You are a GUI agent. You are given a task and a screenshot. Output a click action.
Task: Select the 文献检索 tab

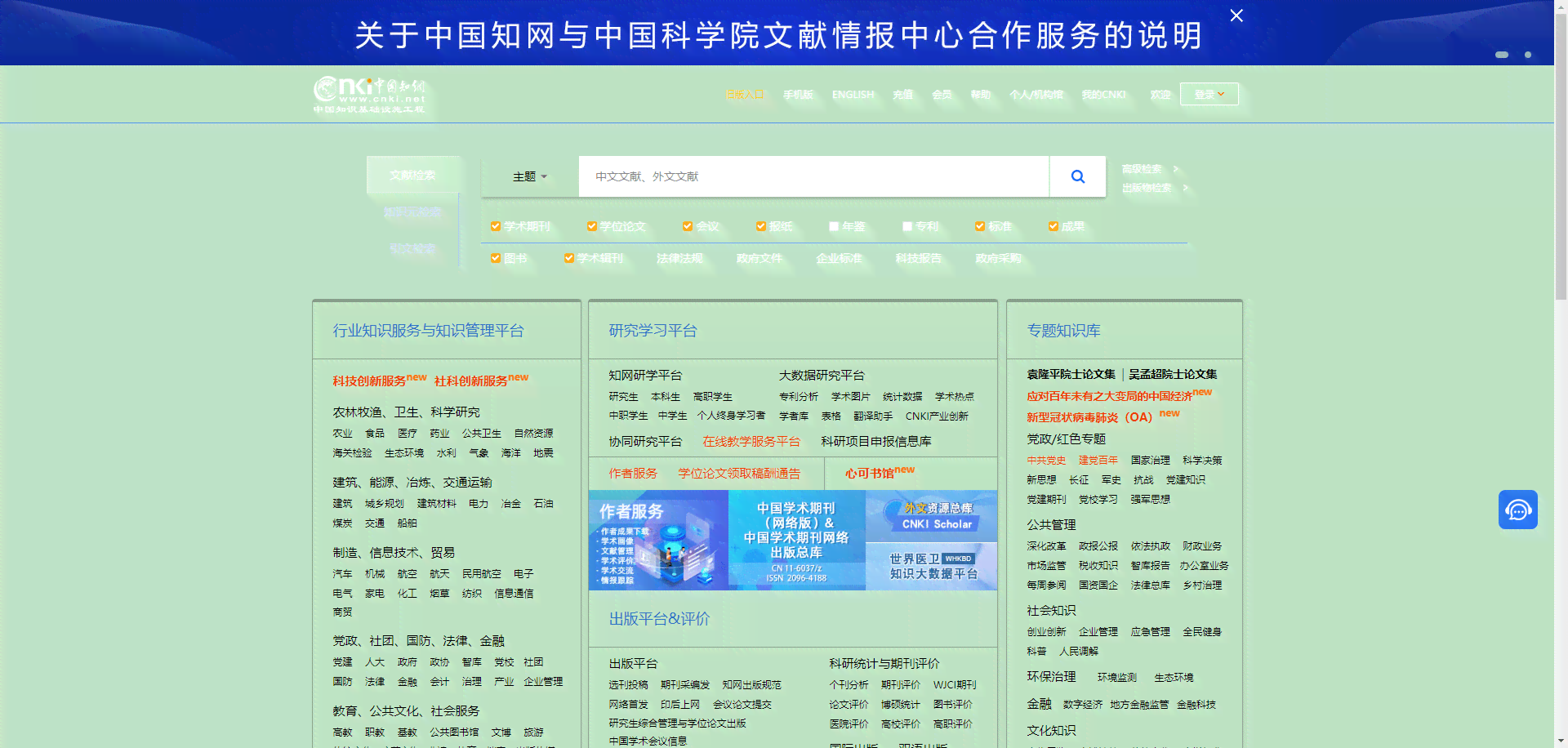coord(412,175)
